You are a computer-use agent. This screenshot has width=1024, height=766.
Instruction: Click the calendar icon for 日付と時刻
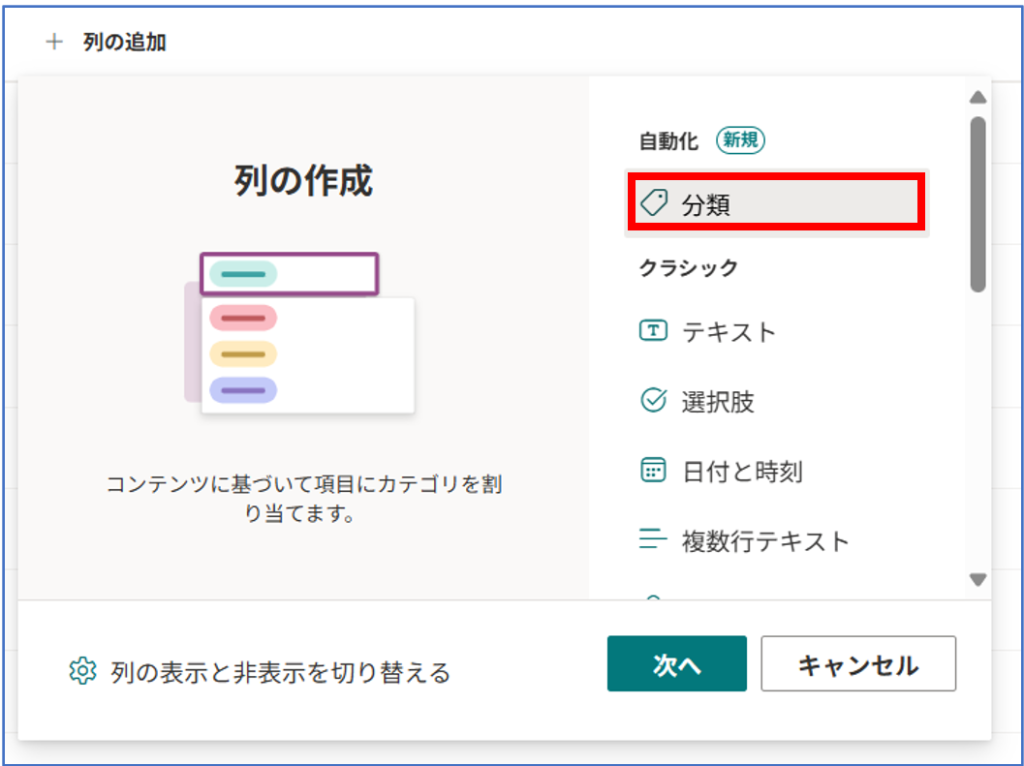coord(653,471)
